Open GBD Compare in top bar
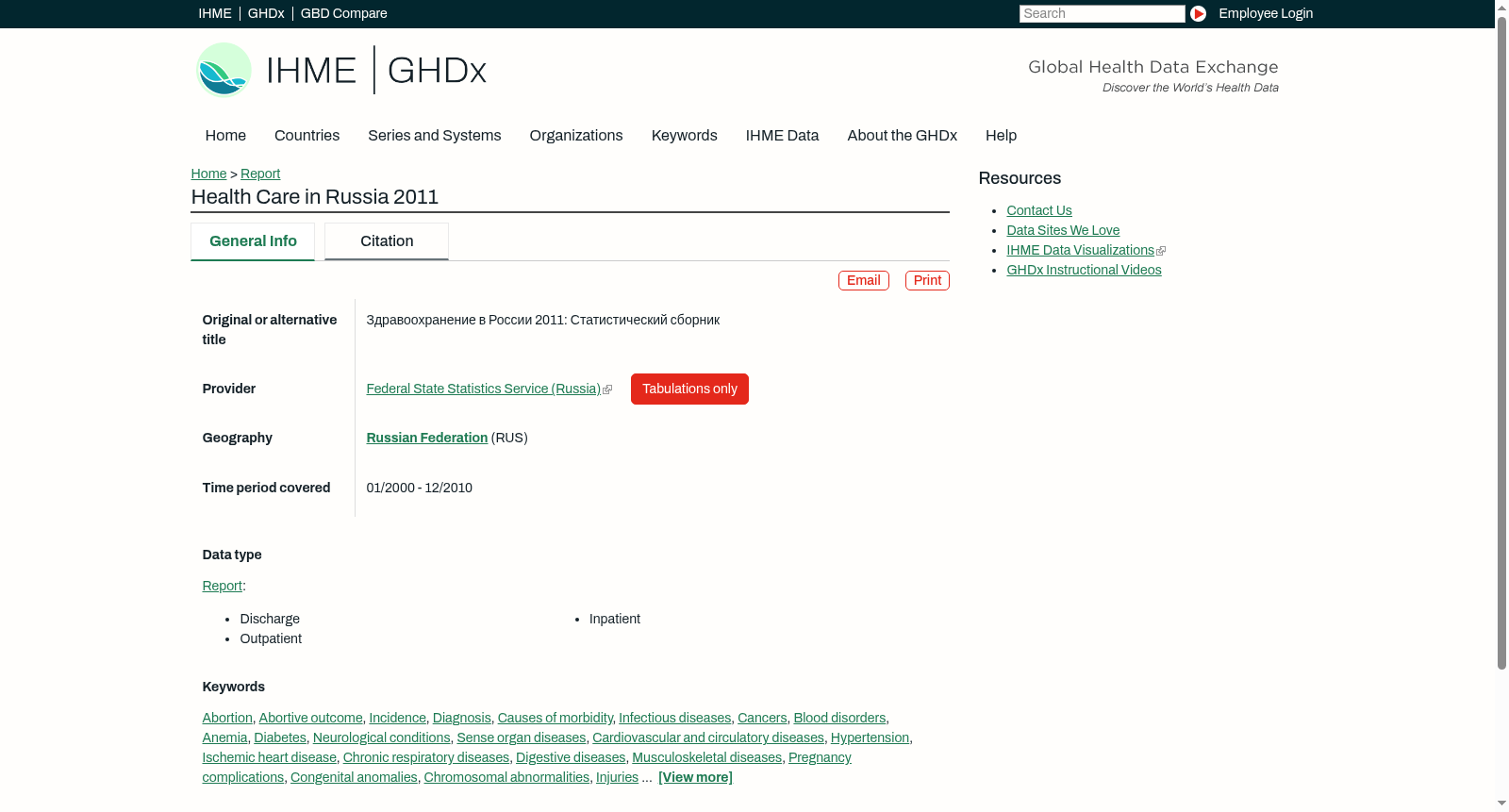Viewport: 1509px width, 812px height. (x=344, y=13)
